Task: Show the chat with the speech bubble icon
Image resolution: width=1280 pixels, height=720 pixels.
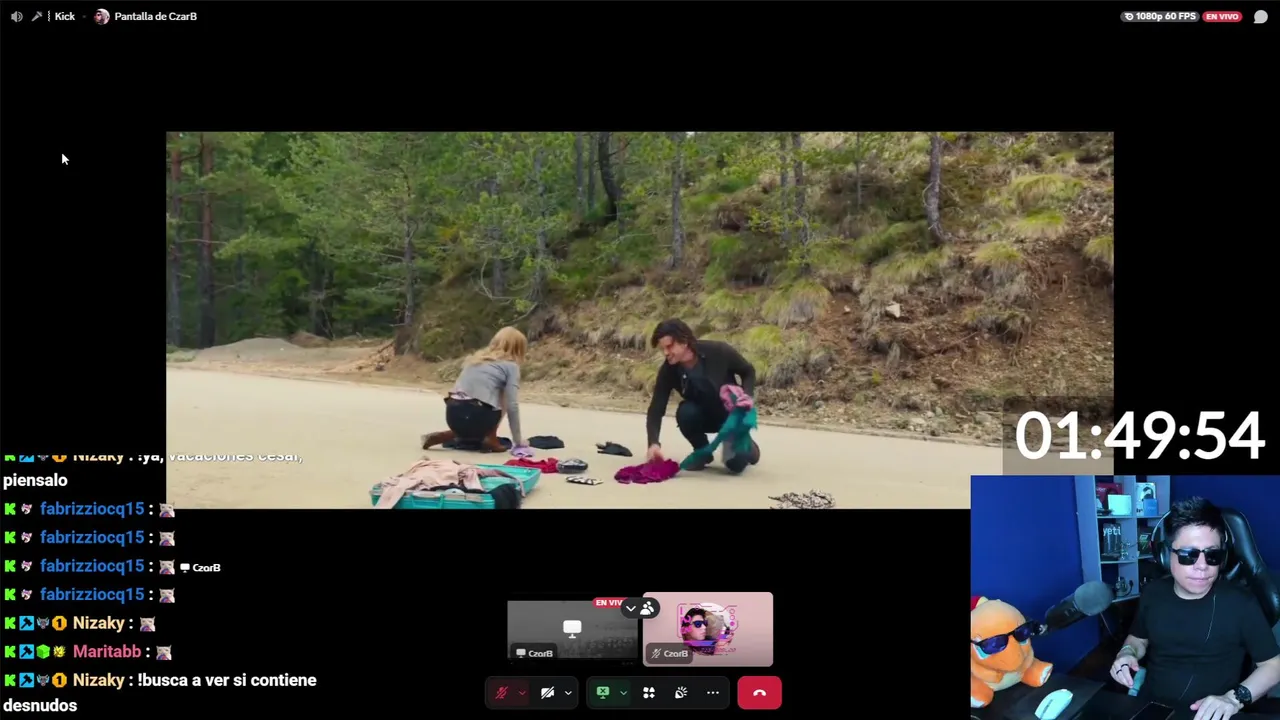Action: tap(1260, 16)
